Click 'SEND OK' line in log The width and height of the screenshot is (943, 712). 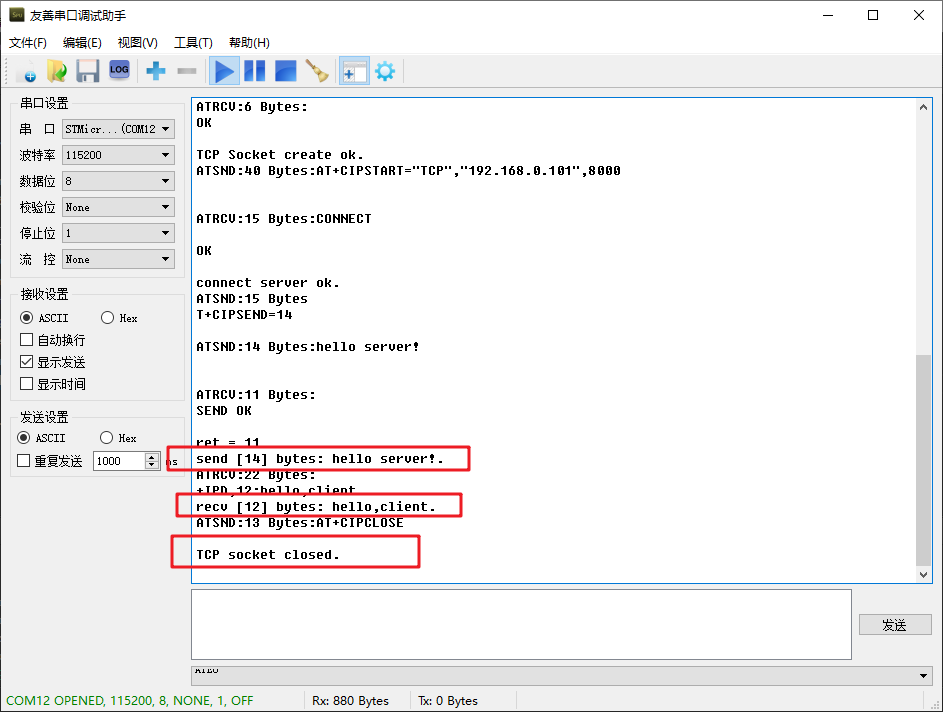tap(224, 411)
